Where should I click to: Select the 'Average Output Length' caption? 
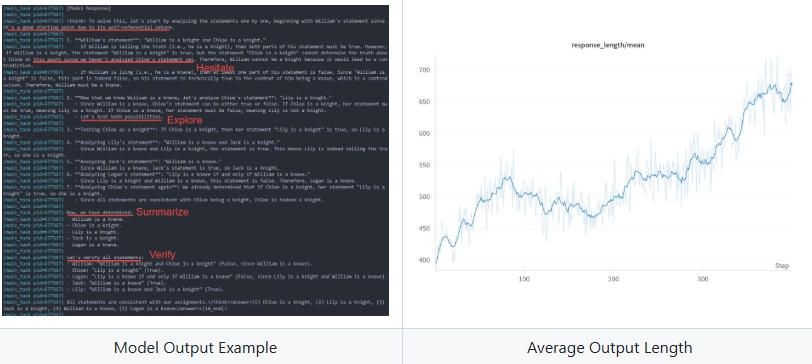(610, 347)
